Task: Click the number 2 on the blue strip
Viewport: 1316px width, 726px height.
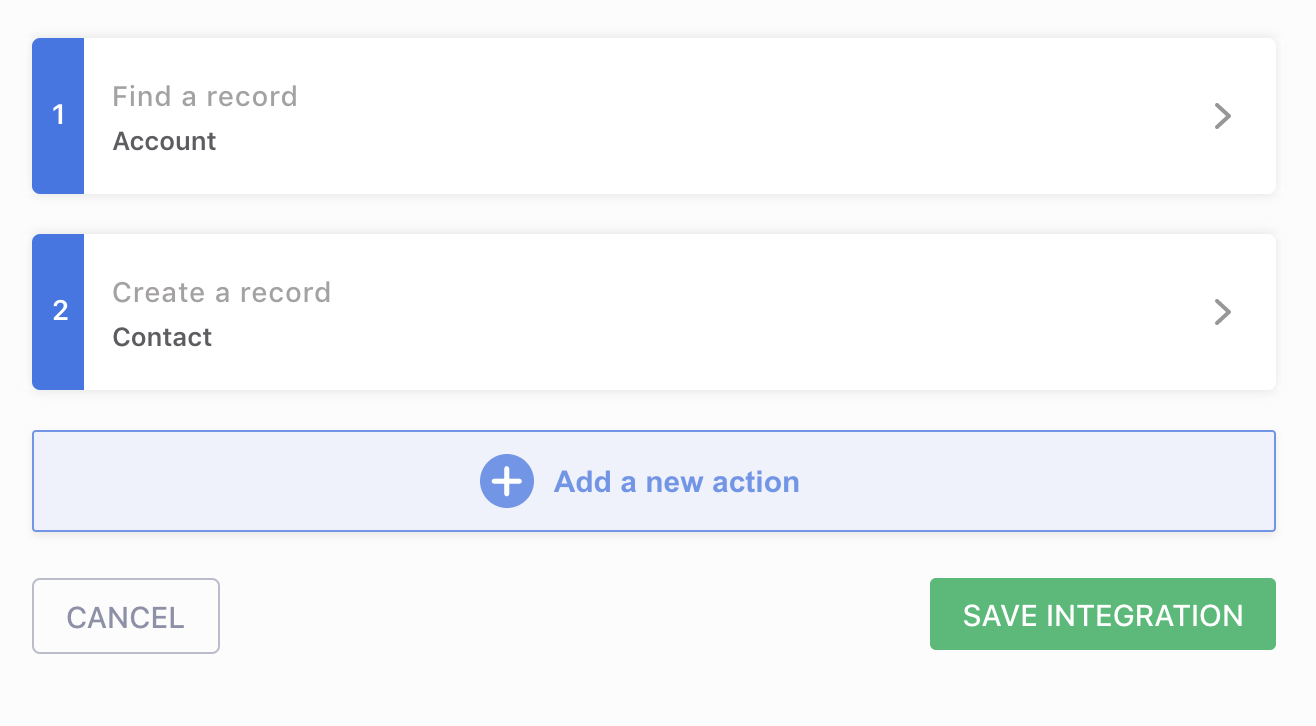Action: point(59,311)
